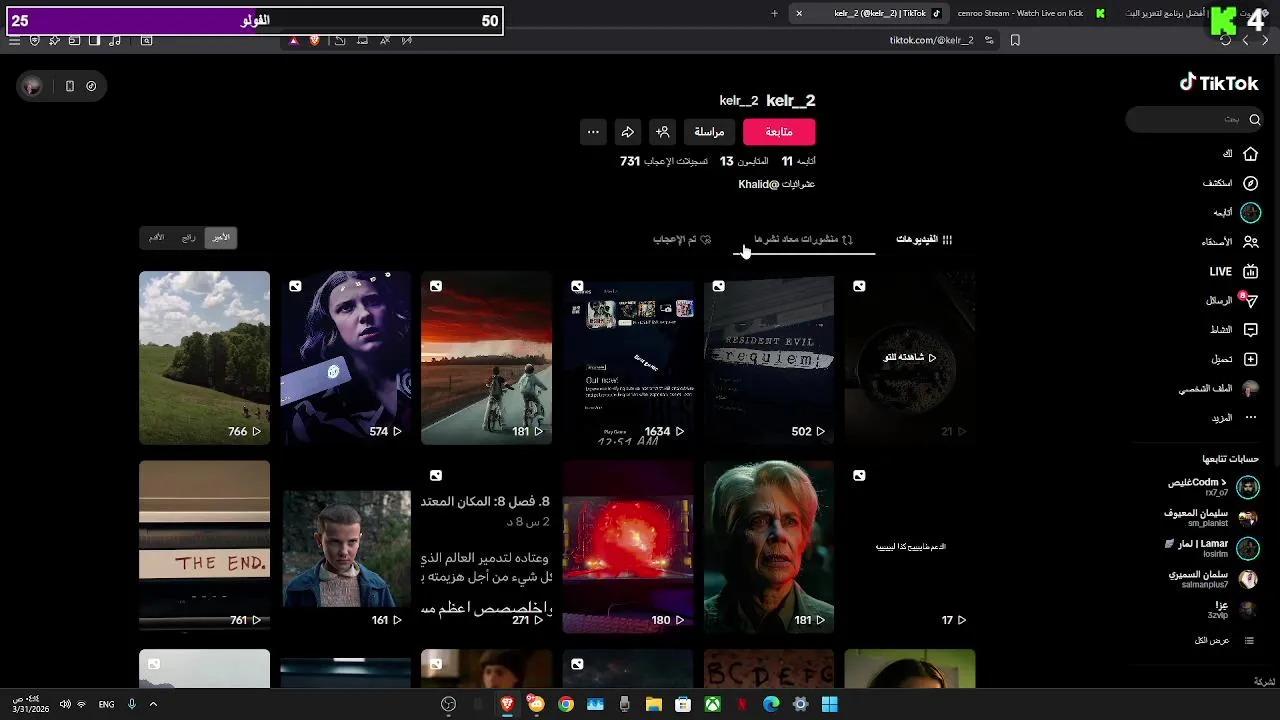Switch to the Liked tab
The image size is (1280, 720).
(682, 239)
